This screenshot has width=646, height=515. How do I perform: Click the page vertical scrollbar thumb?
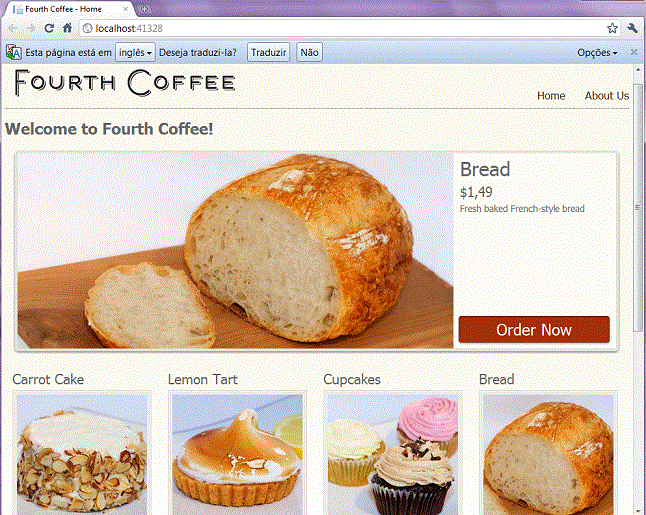point(638,208)
